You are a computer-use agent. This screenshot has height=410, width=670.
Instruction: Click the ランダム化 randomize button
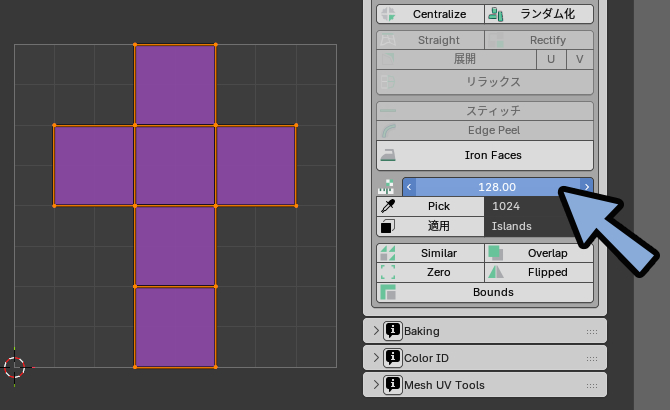tap(539, 14)
